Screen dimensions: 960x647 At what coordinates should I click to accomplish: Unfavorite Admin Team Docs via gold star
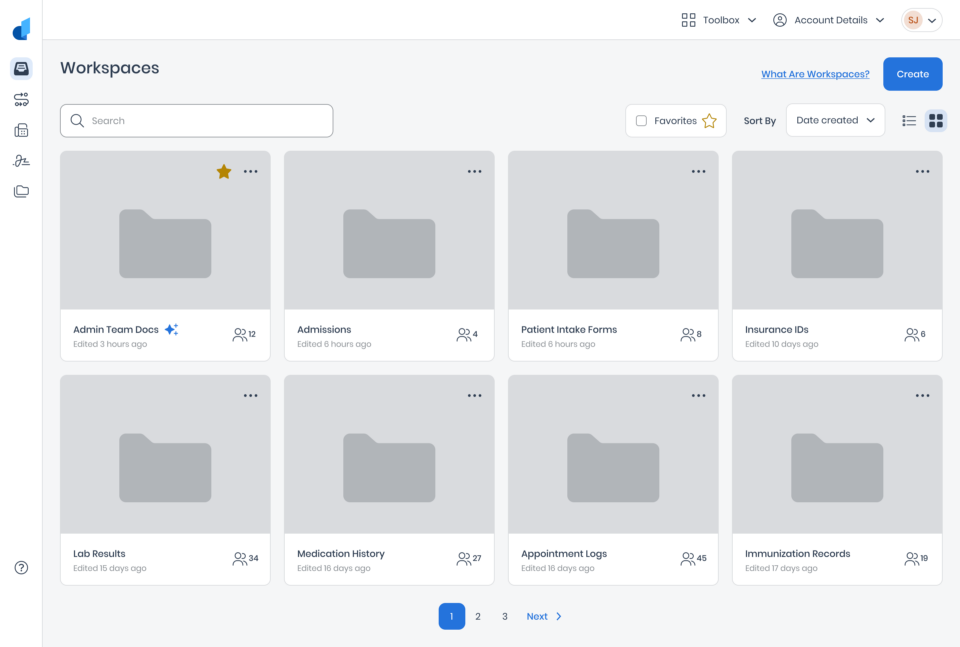224,171
